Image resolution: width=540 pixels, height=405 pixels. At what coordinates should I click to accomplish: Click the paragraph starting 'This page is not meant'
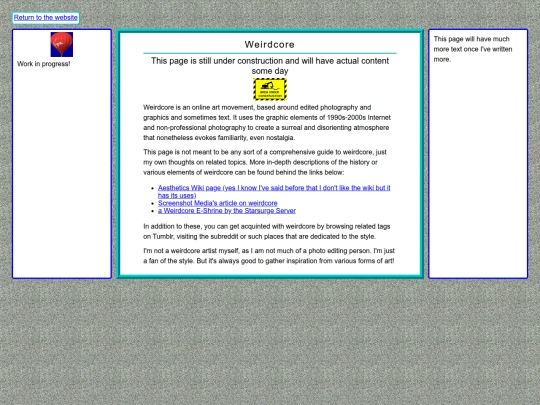coord(265,162)
